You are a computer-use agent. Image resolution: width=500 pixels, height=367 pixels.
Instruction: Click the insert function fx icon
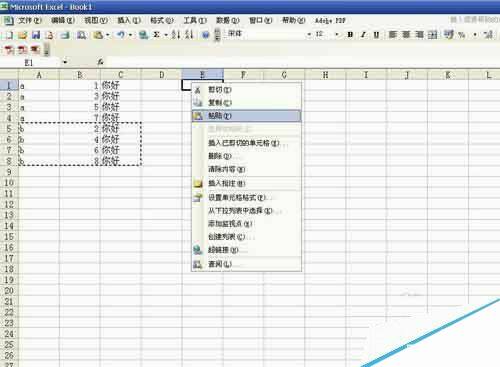point(100,62)
